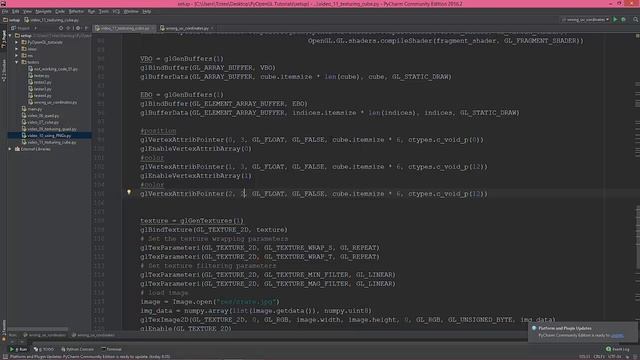
Task: Open the File menu
Action: (x=5, y=11)
